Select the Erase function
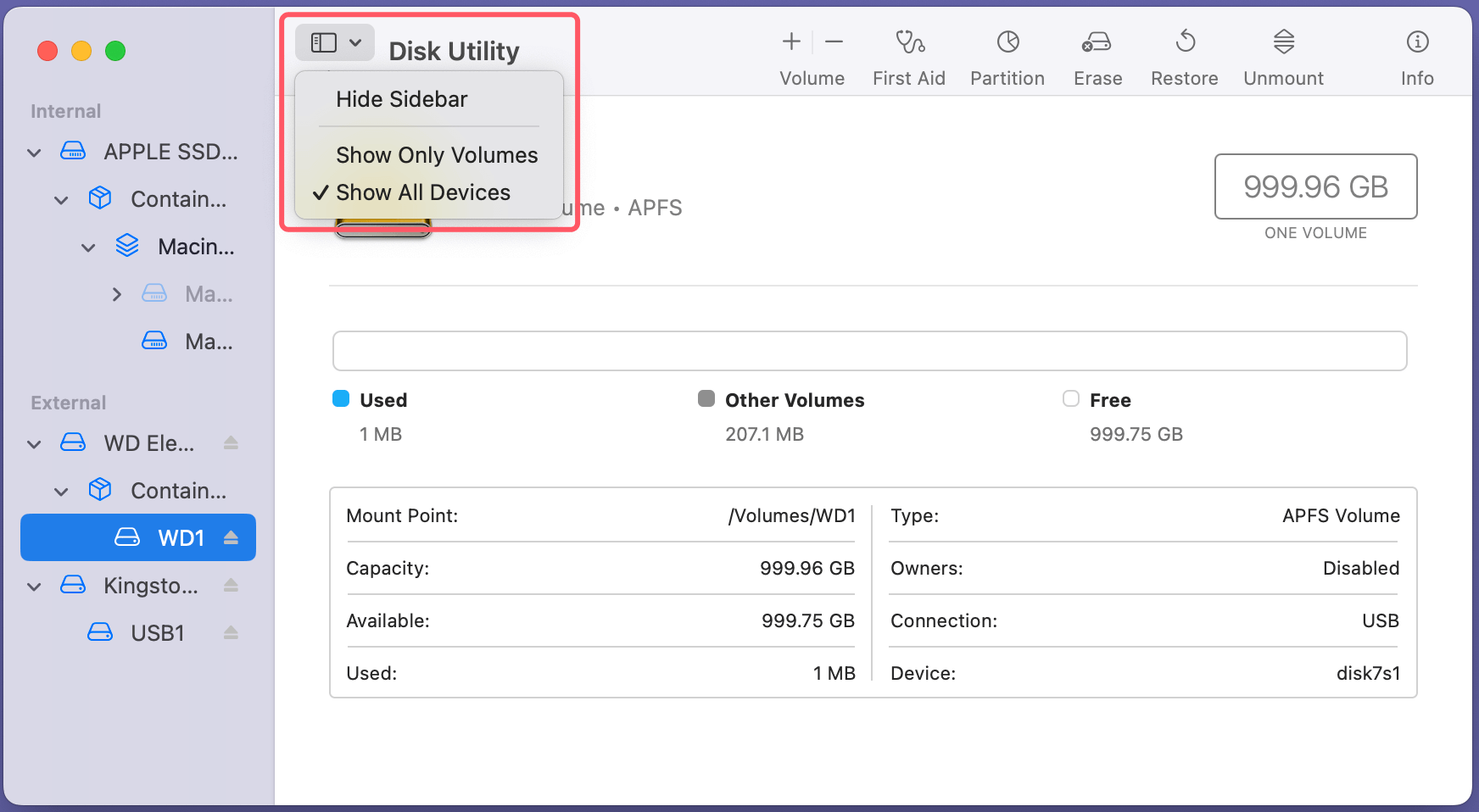 tap(1097, 53)
